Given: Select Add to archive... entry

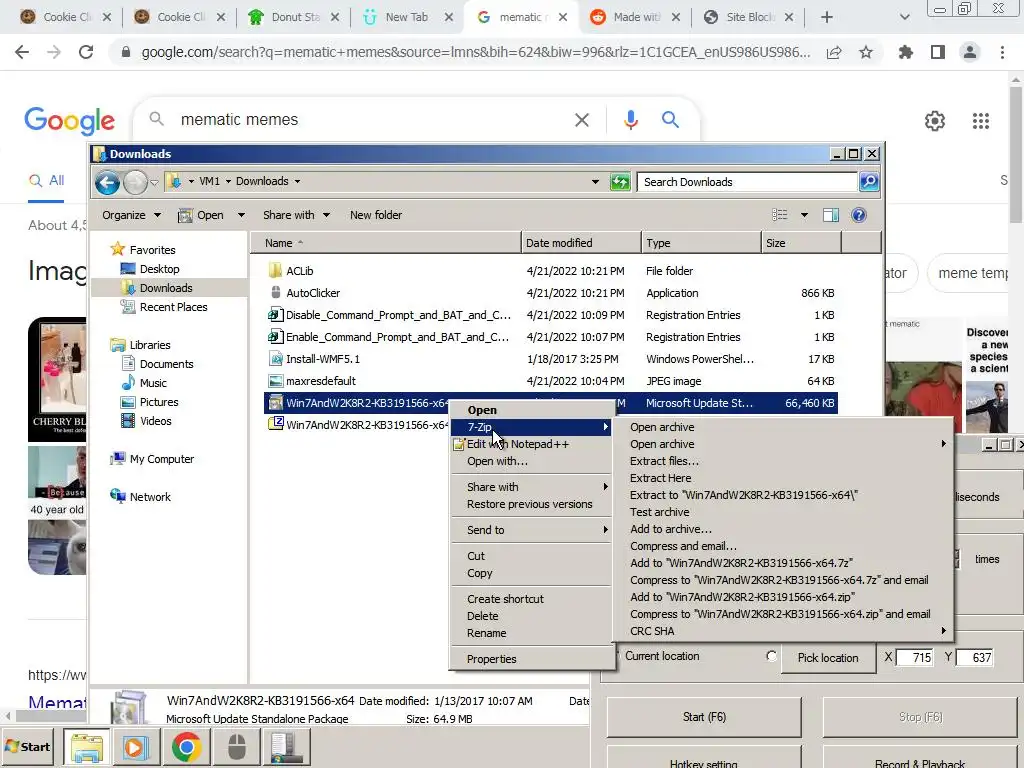Looking at the screenshot, I should (x=671, y=529).
